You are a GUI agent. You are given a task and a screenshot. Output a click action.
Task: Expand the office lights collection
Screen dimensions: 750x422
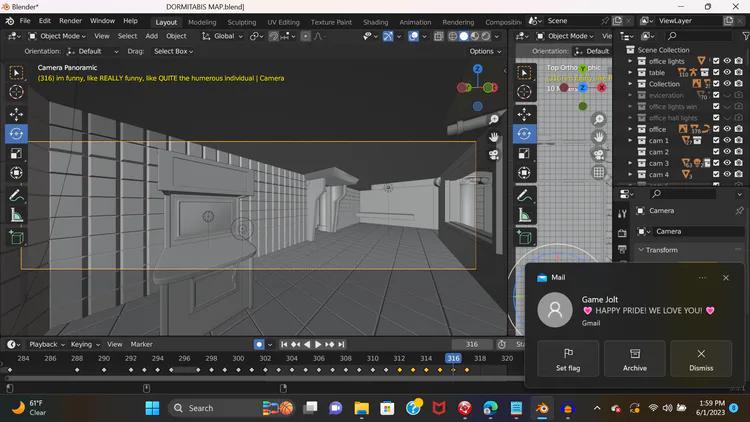[x=630, y=61]
